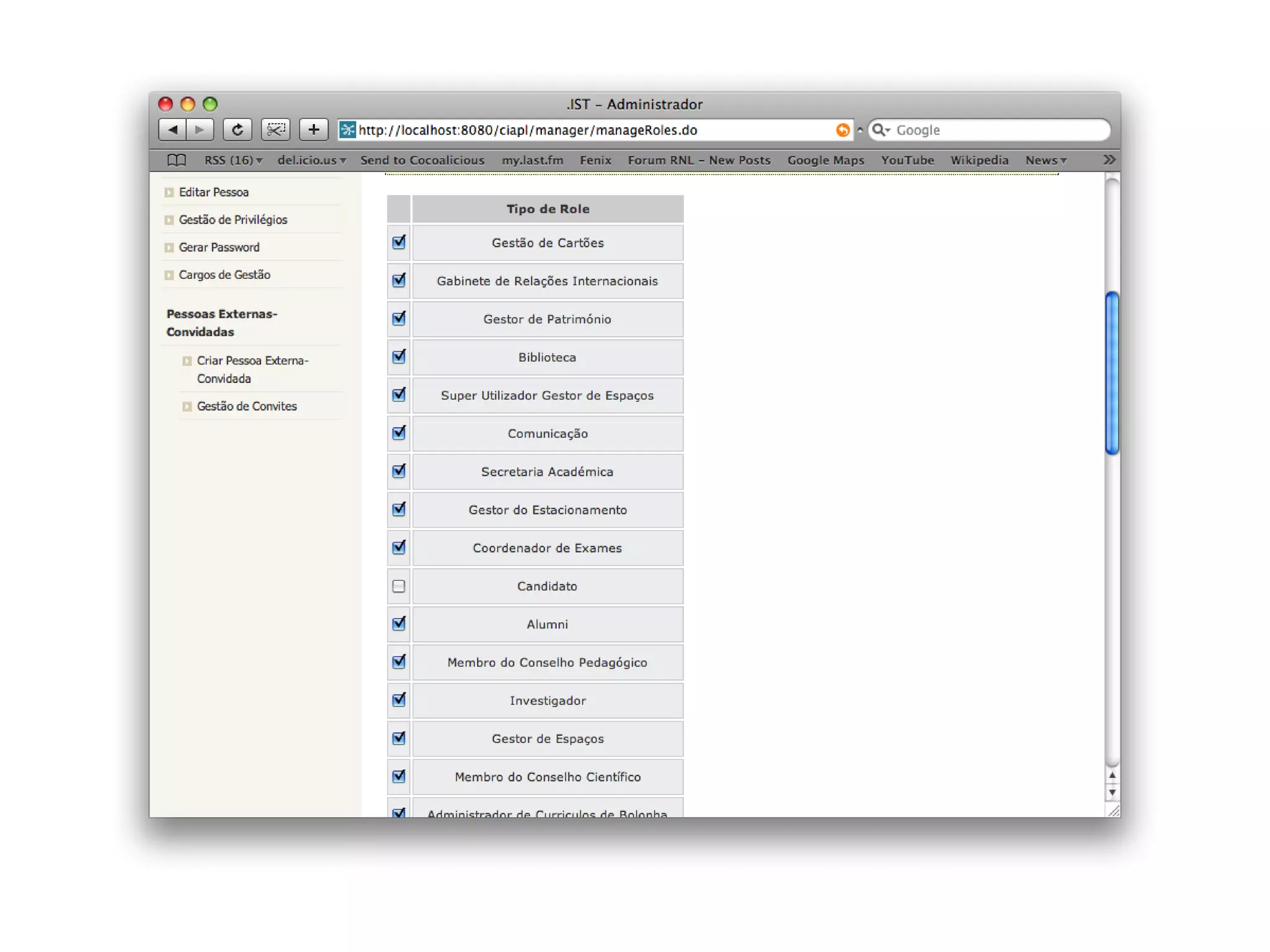Screen dimensions: 1270x952
Task: Open the Wikipedia bookmark
Action: click(x=979, y=160)
